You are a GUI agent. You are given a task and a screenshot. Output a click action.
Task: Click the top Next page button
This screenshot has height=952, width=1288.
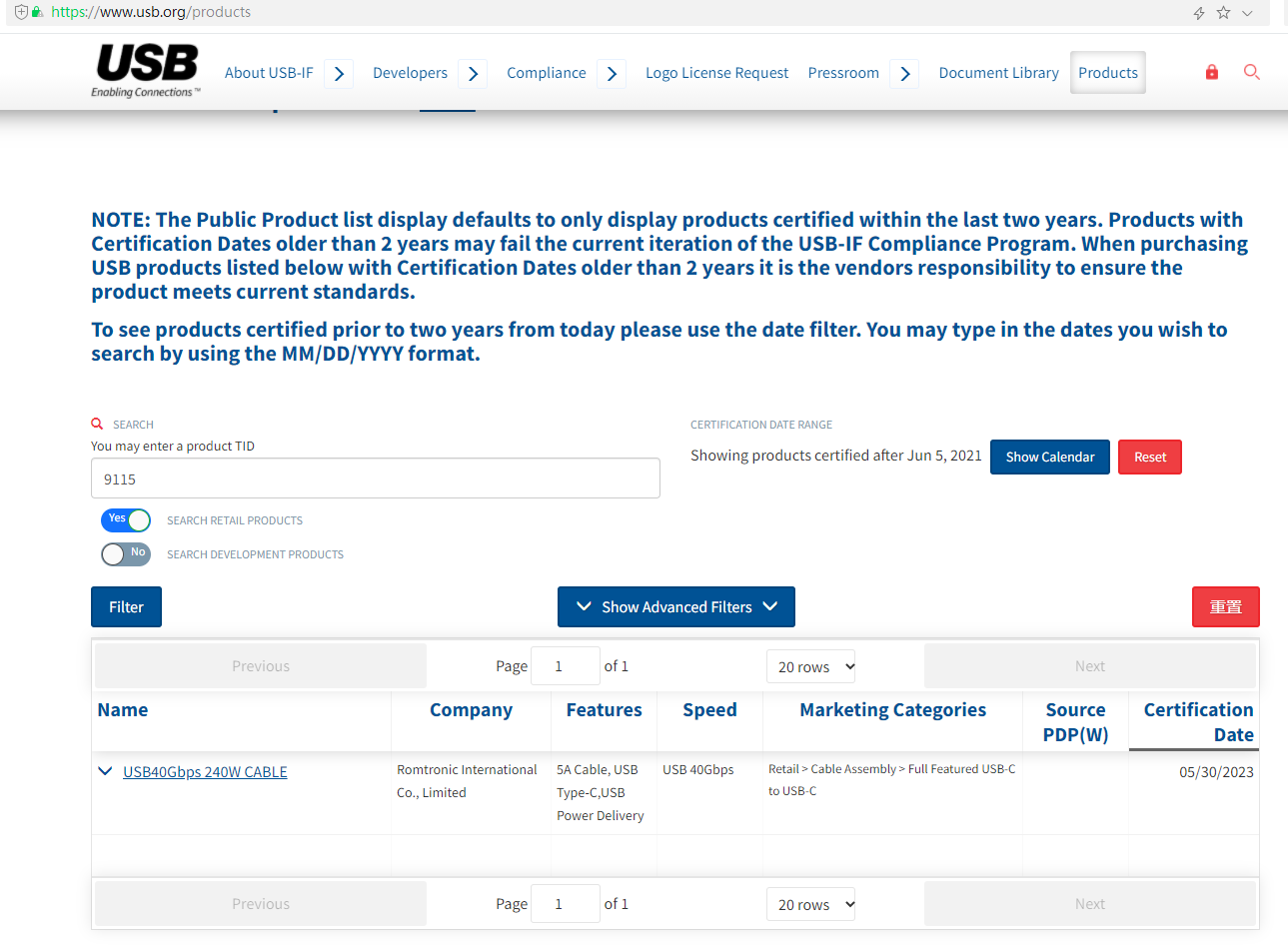pos(1090,666)
